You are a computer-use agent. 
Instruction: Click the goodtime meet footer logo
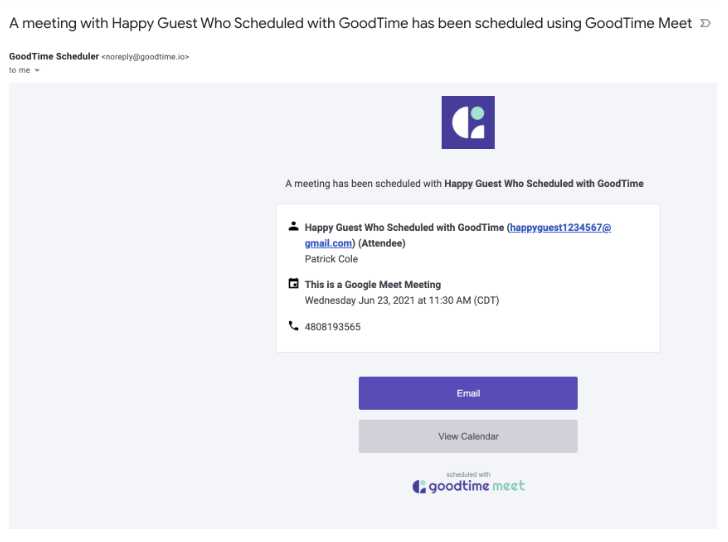click(468, 486)
